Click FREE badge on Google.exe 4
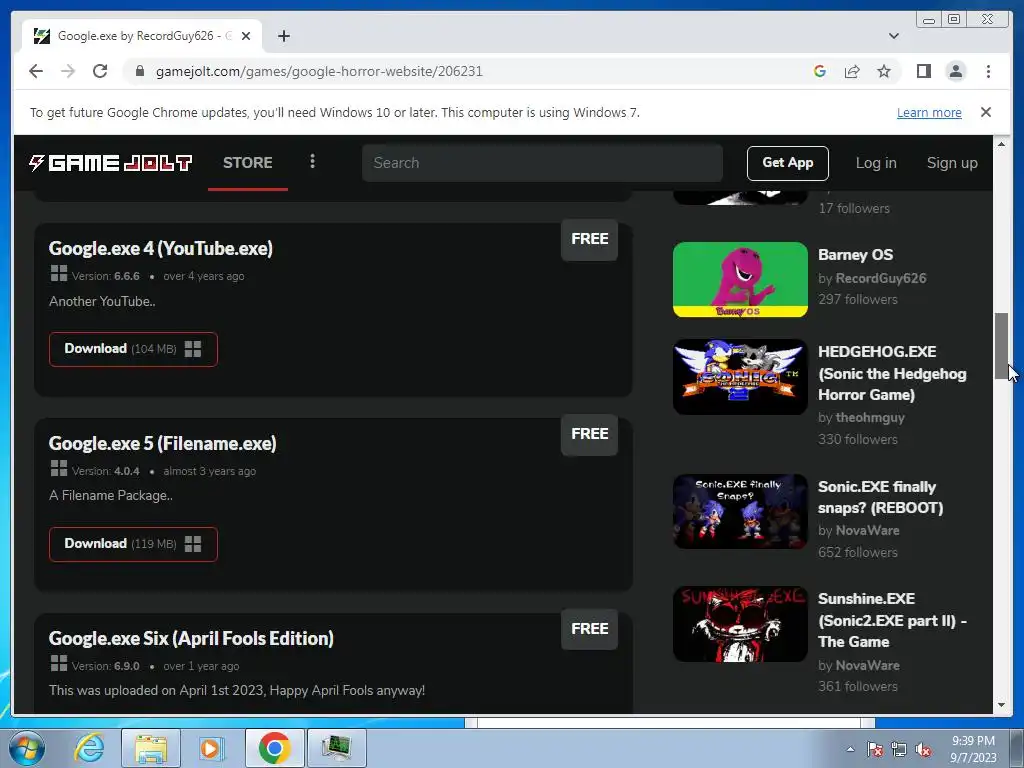The height and width of the screenshot is (768, 1024). point(589,239)
